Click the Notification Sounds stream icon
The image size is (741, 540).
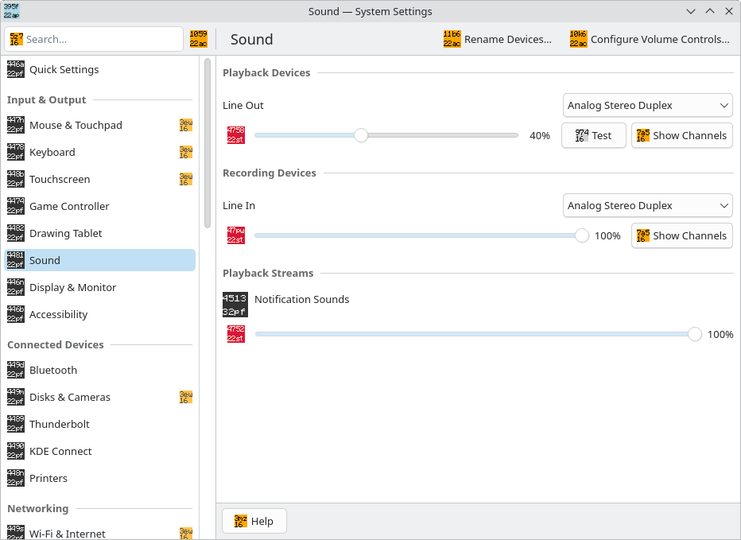click(235, 304)
